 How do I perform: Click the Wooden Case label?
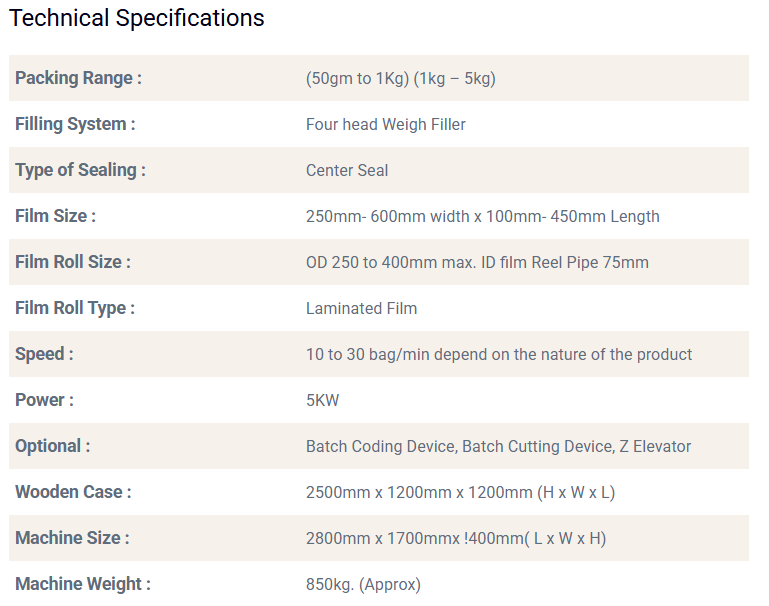(x=73, y=492)
